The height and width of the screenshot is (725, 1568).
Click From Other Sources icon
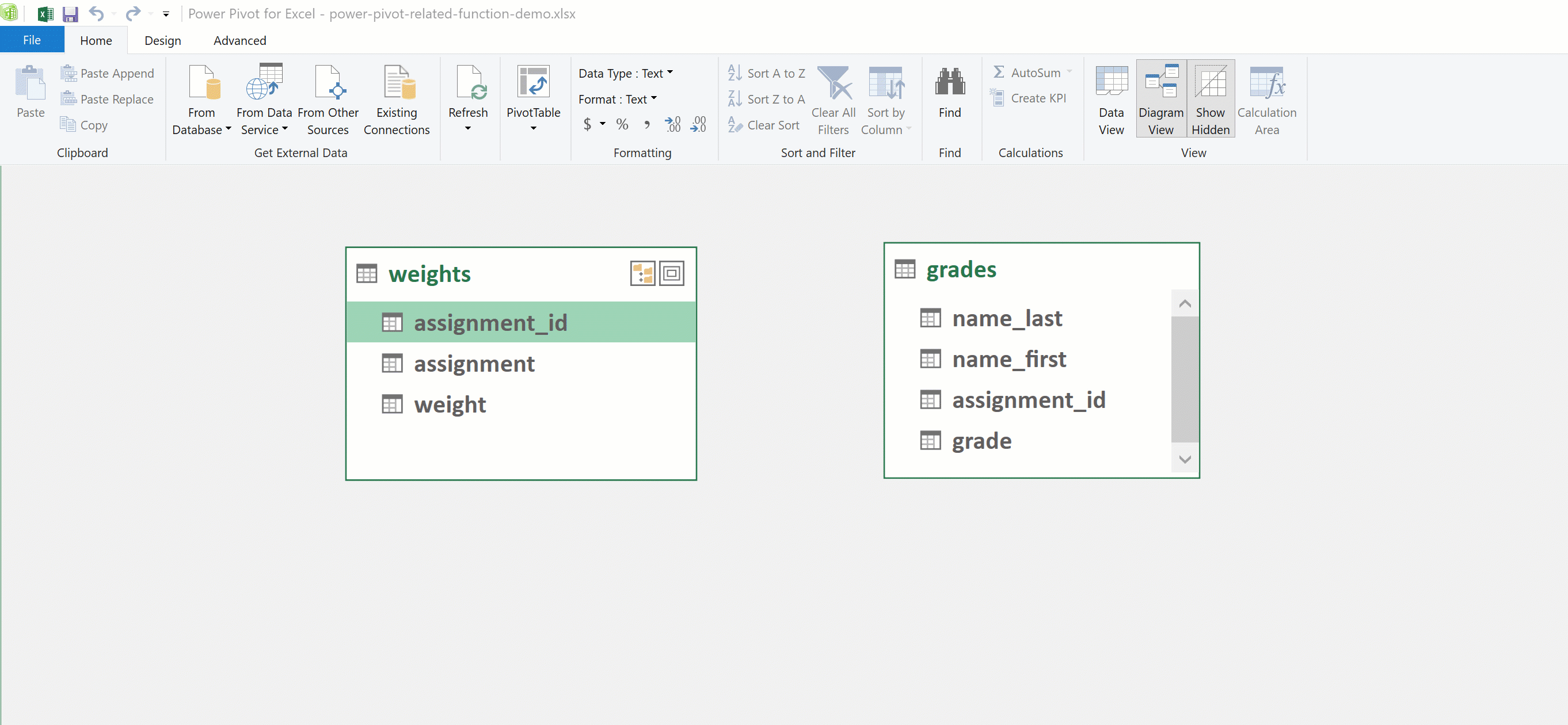pos(328,83)
